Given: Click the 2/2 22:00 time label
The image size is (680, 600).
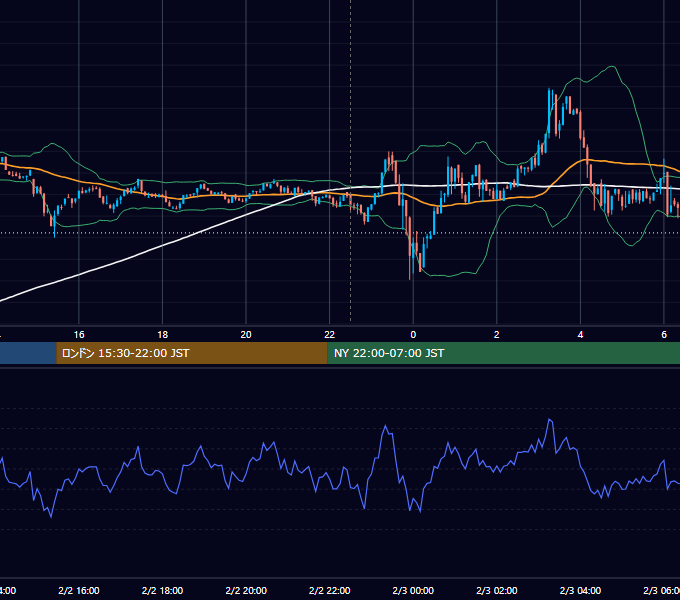Looking at the screenshot, I should click(330, 590).
